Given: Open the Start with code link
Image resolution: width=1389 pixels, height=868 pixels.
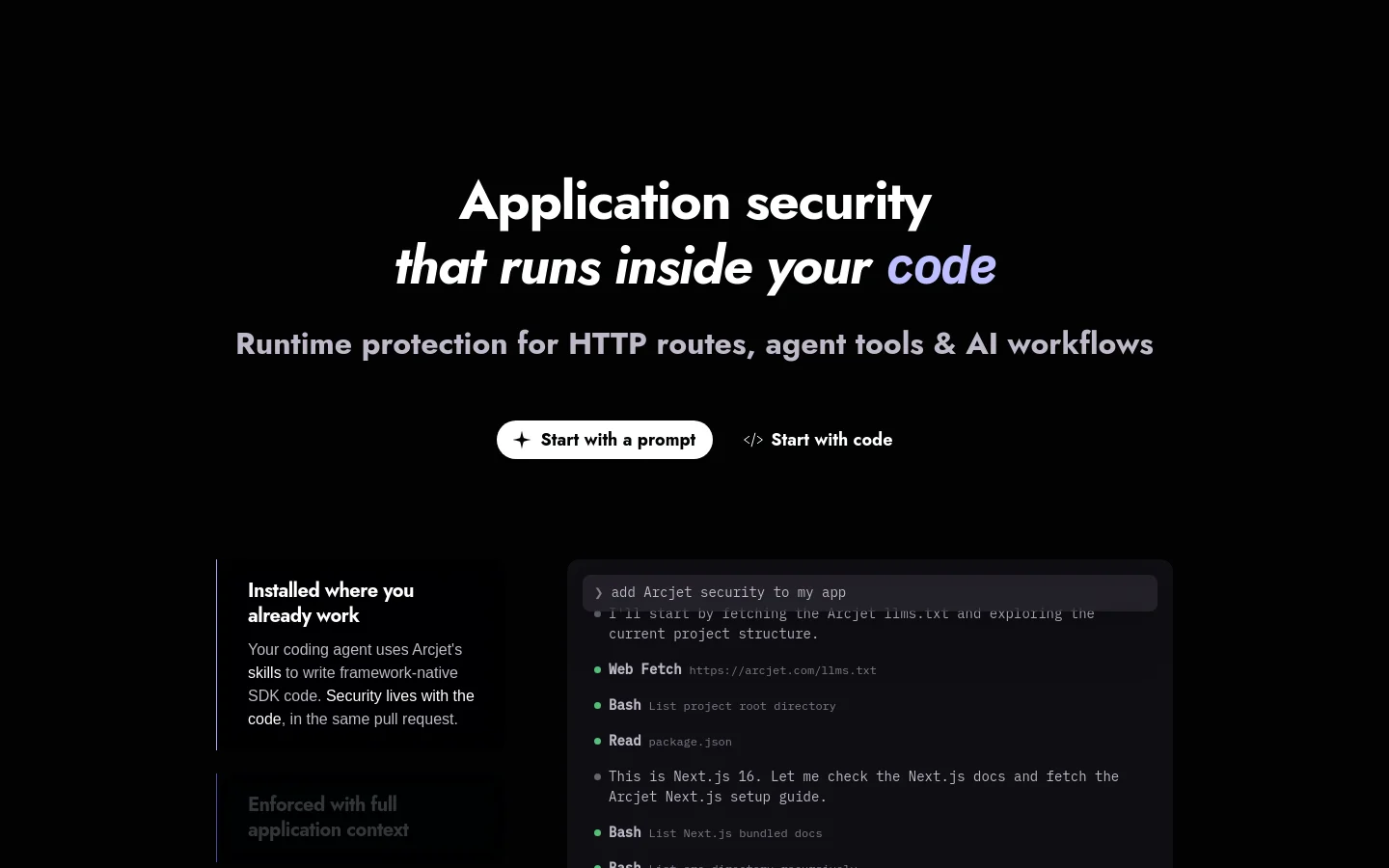Looking at the screenshot, I should click(x=818, y=440).
